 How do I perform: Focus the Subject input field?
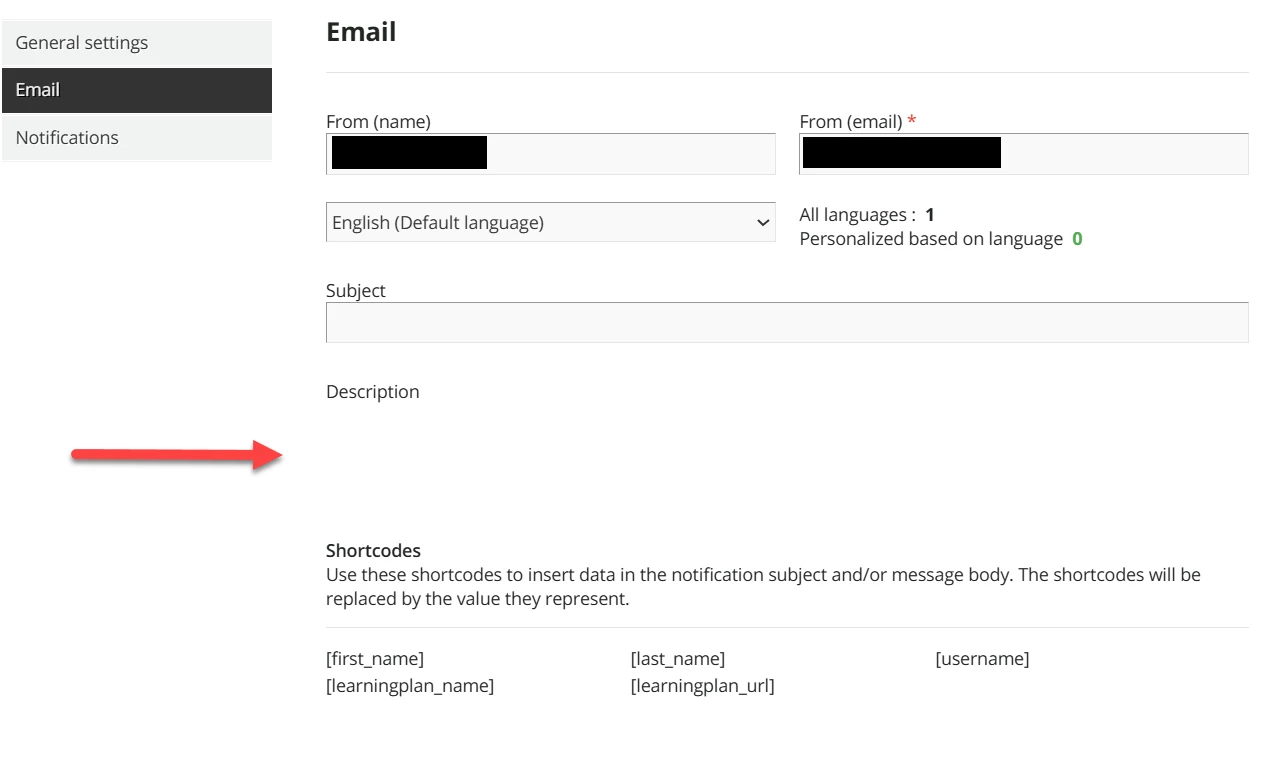coord(786,323)
